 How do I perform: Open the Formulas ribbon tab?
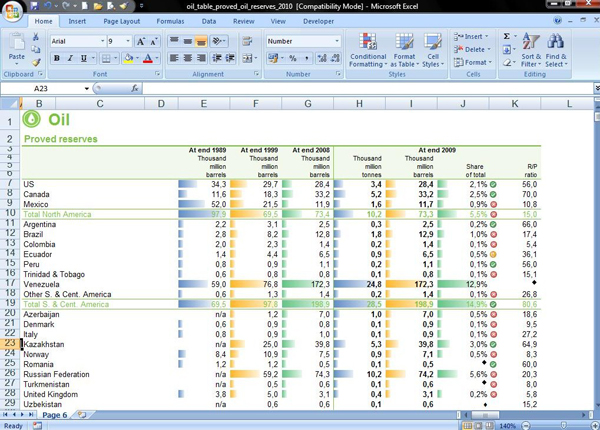point(170,21)
